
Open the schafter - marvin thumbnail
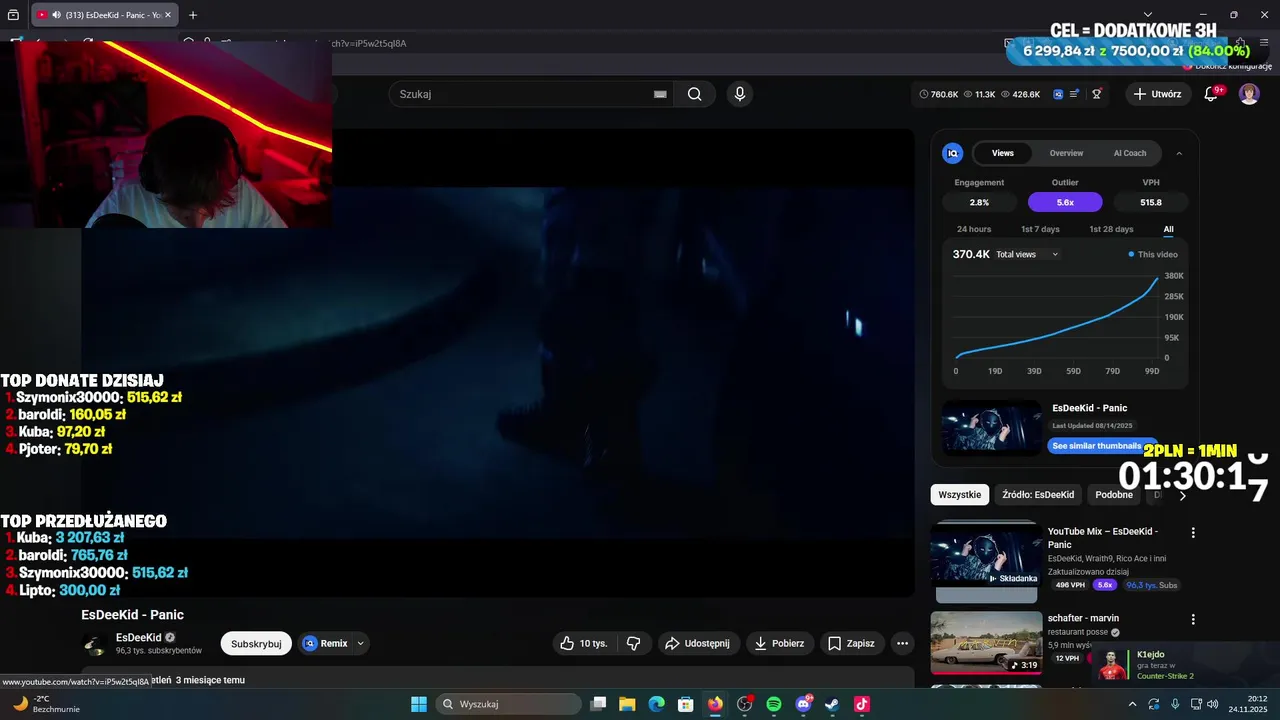986,643
